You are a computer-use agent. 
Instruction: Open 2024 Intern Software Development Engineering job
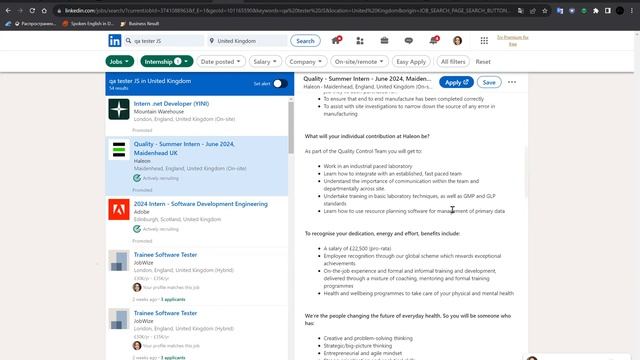(201, 204)
